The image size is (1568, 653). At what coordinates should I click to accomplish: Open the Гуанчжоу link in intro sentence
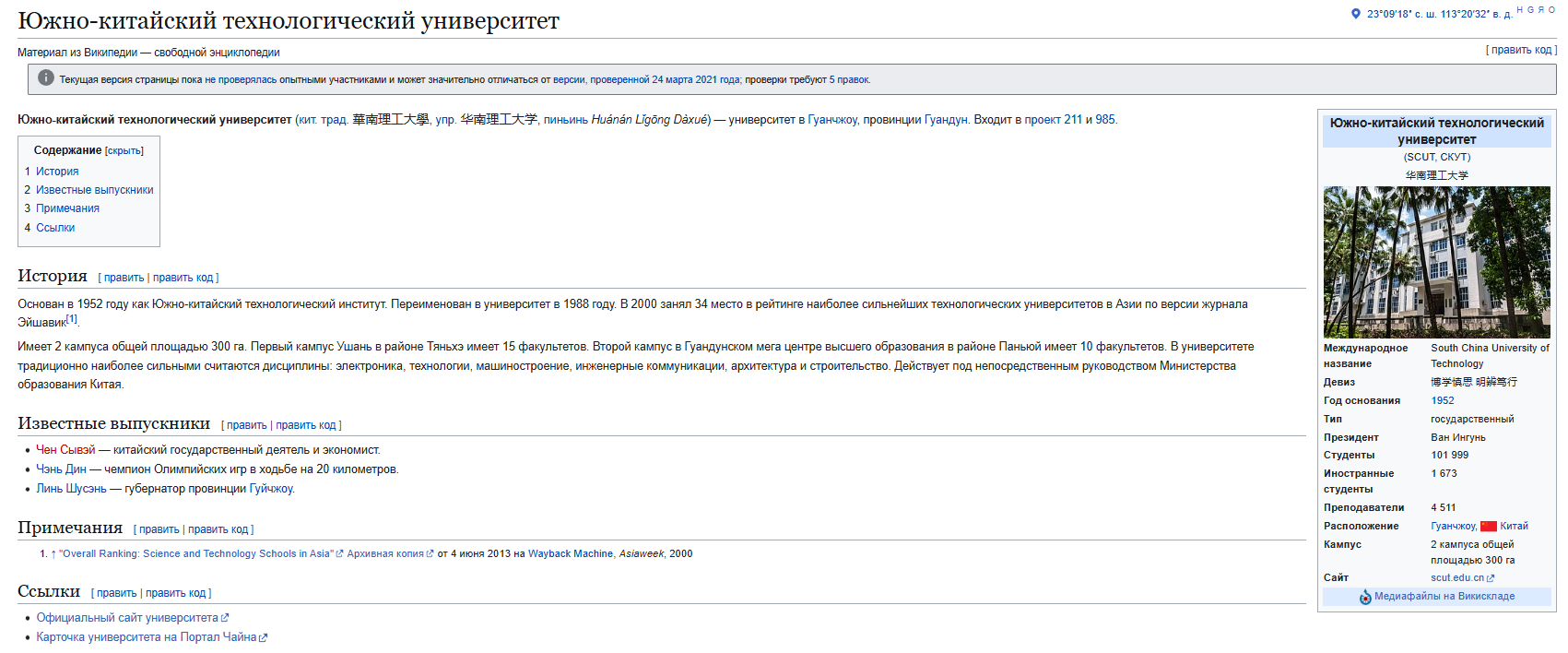click(832, 120)
